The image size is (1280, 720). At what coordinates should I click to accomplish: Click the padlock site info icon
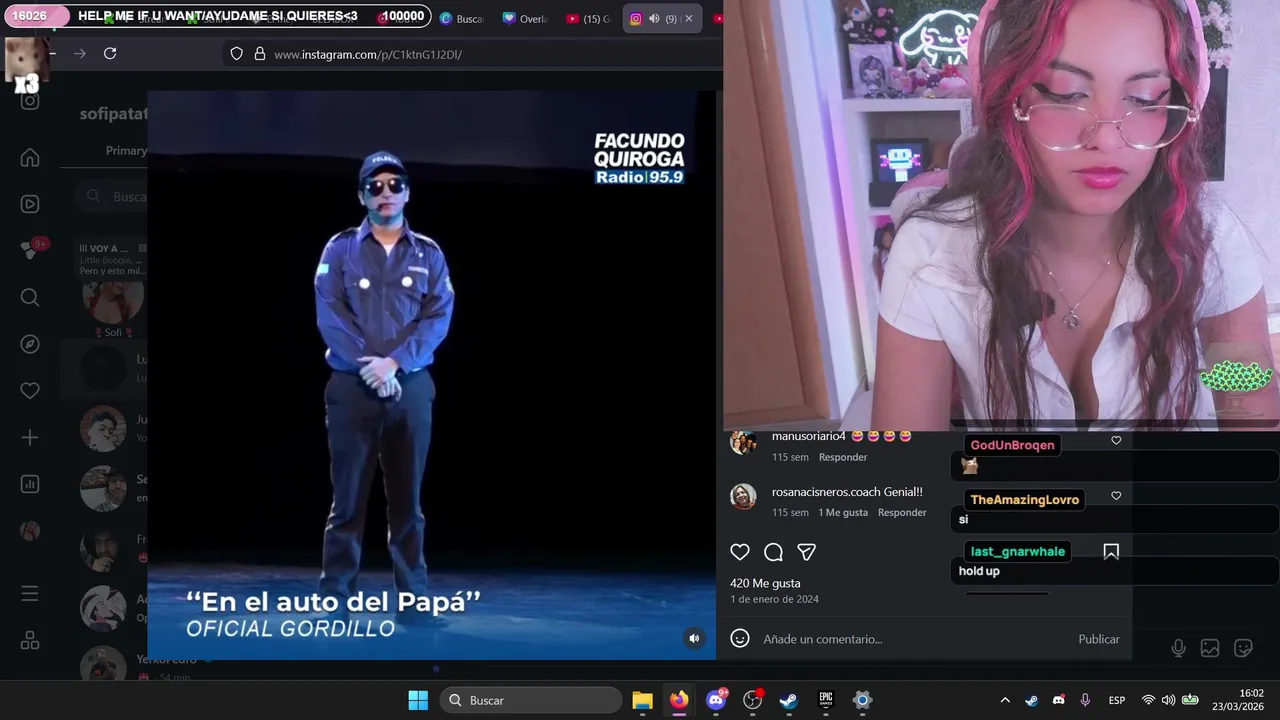tap(259, 54)
